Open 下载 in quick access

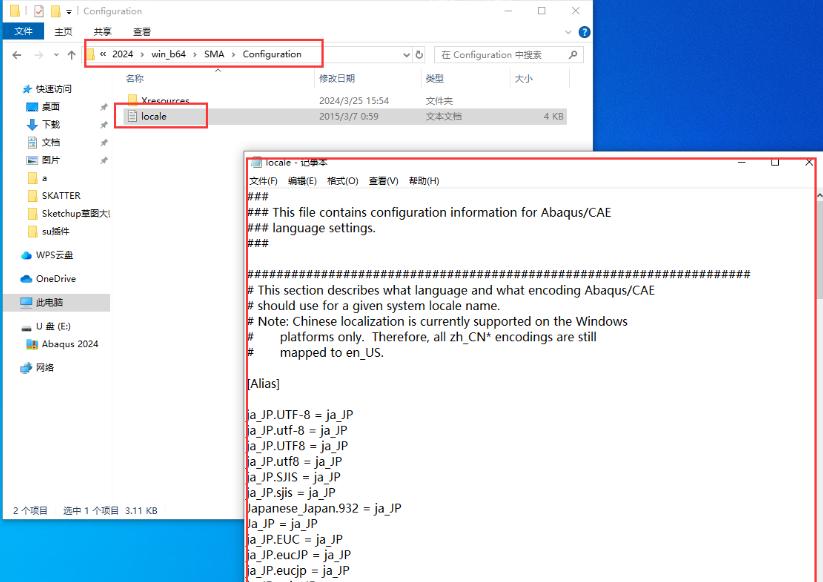51,124
